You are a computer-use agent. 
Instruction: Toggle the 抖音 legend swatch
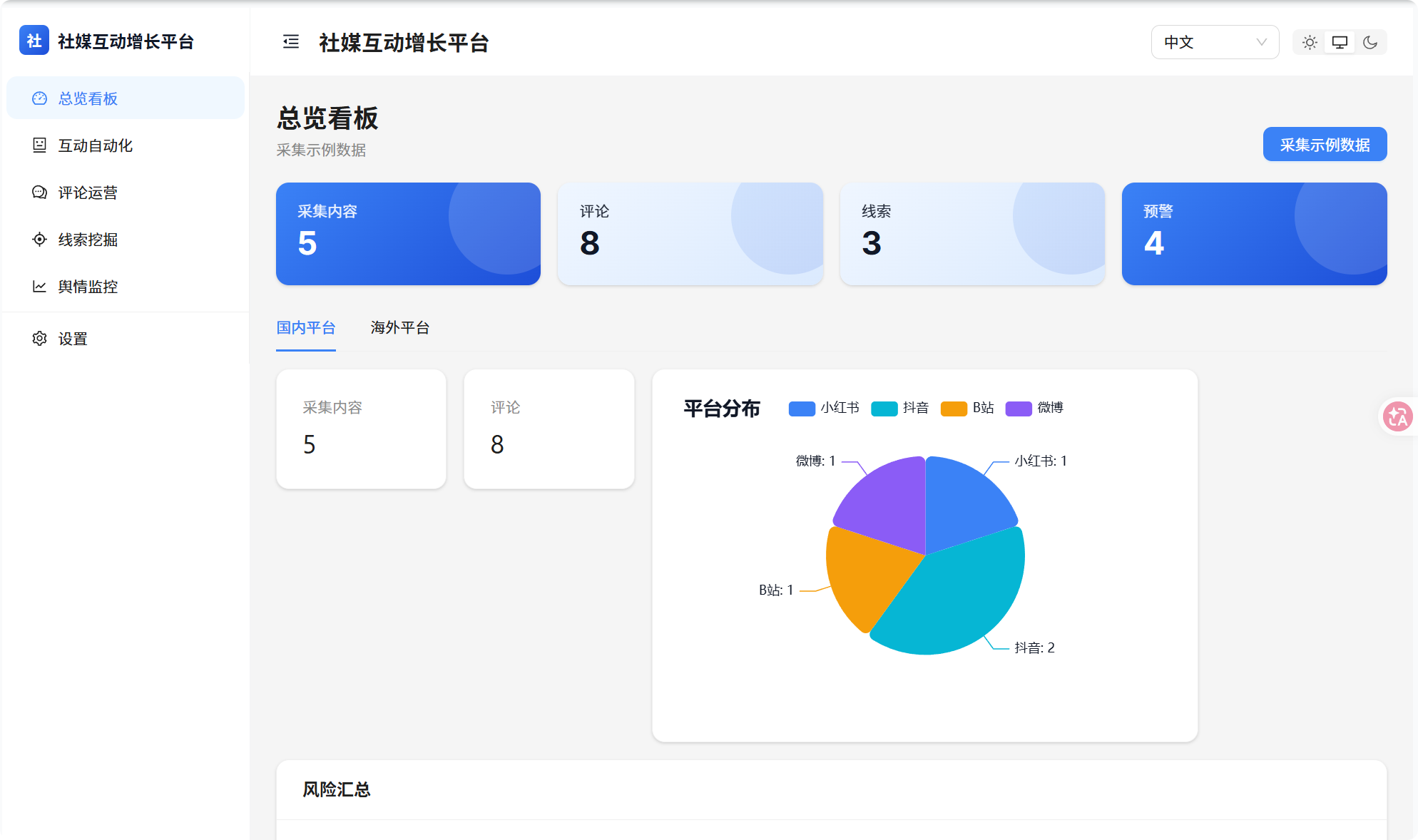click(884, 409)
